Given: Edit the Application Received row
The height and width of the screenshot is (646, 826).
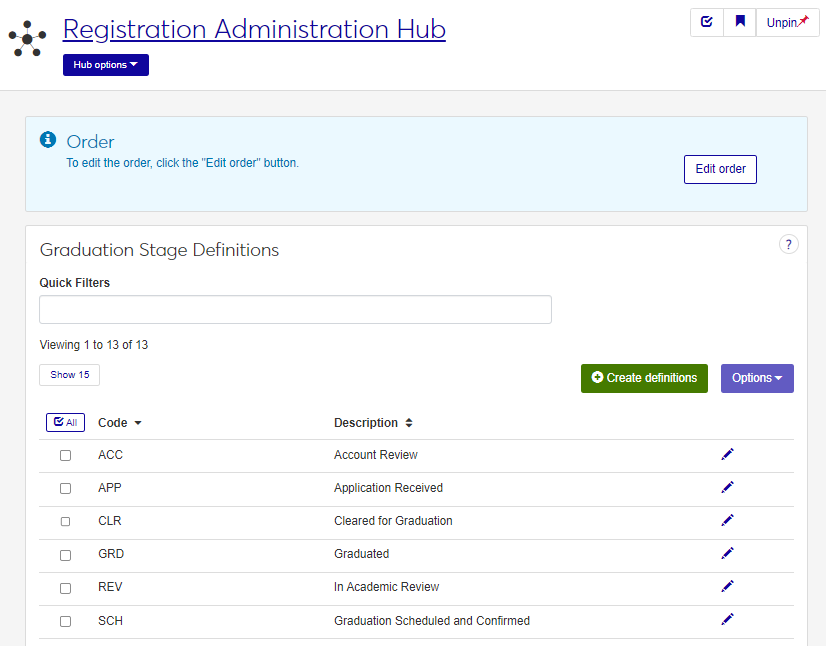Looking at the screenshot, I should click(727, 487).
